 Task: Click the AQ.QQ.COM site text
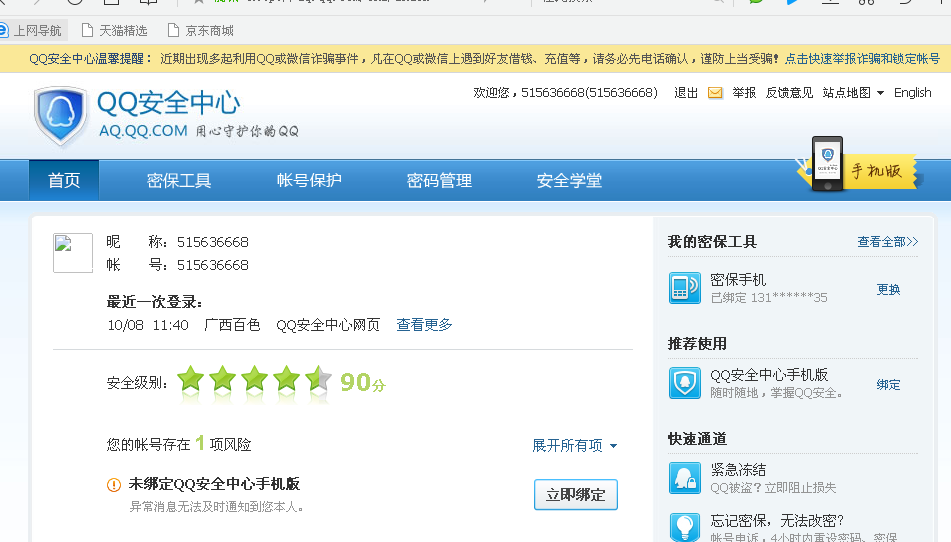143,131
